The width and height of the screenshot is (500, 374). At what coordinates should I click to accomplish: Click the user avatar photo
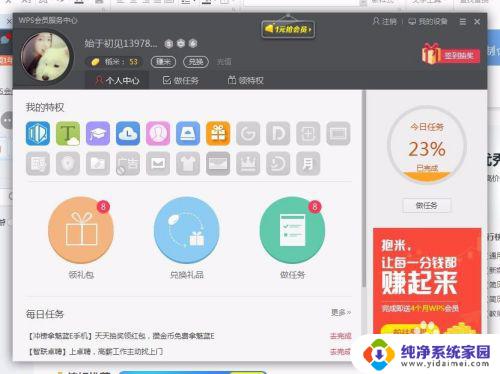click(x=45, y=57)
